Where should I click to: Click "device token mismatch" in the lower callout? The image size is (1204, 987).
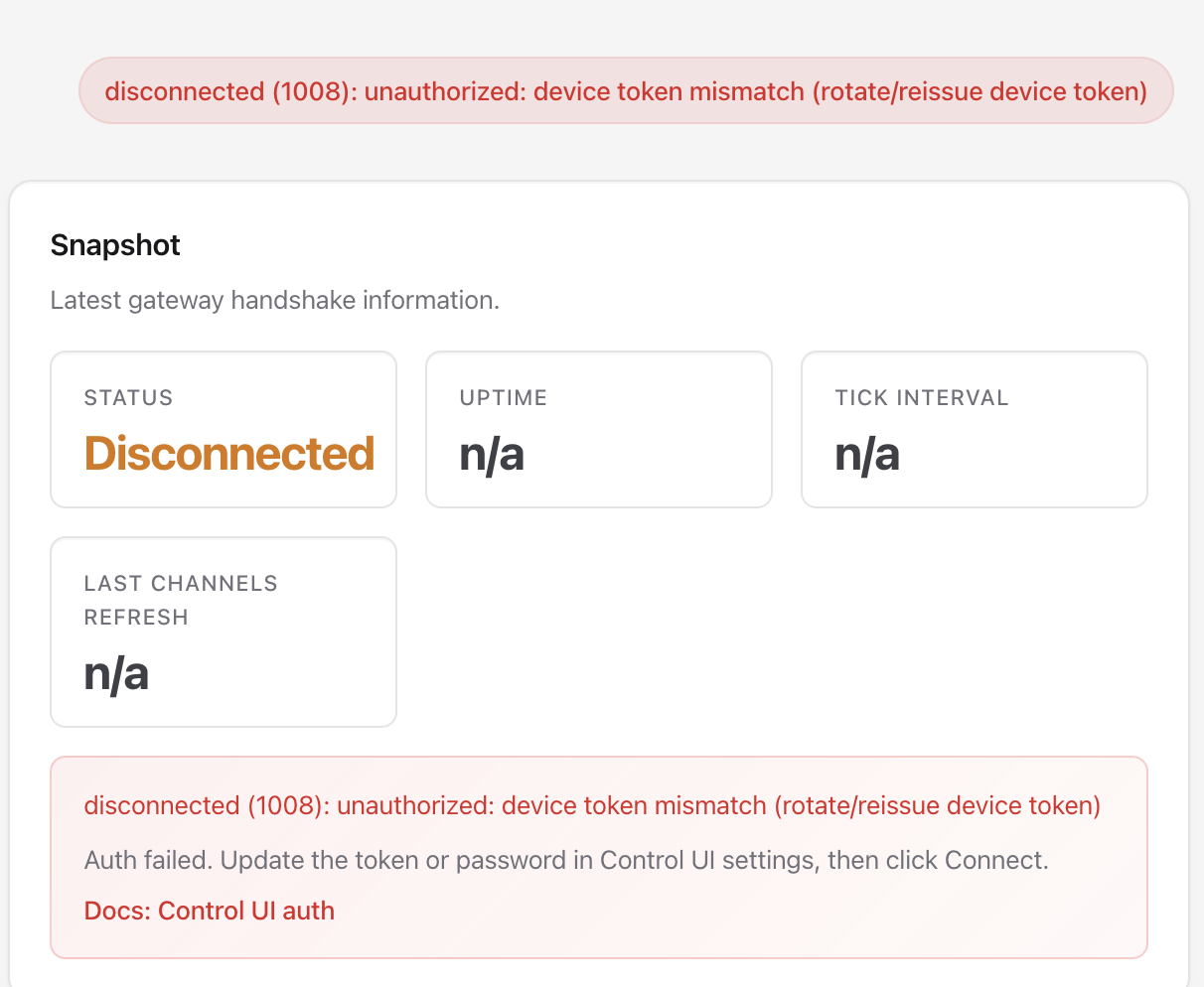point(634,805)
